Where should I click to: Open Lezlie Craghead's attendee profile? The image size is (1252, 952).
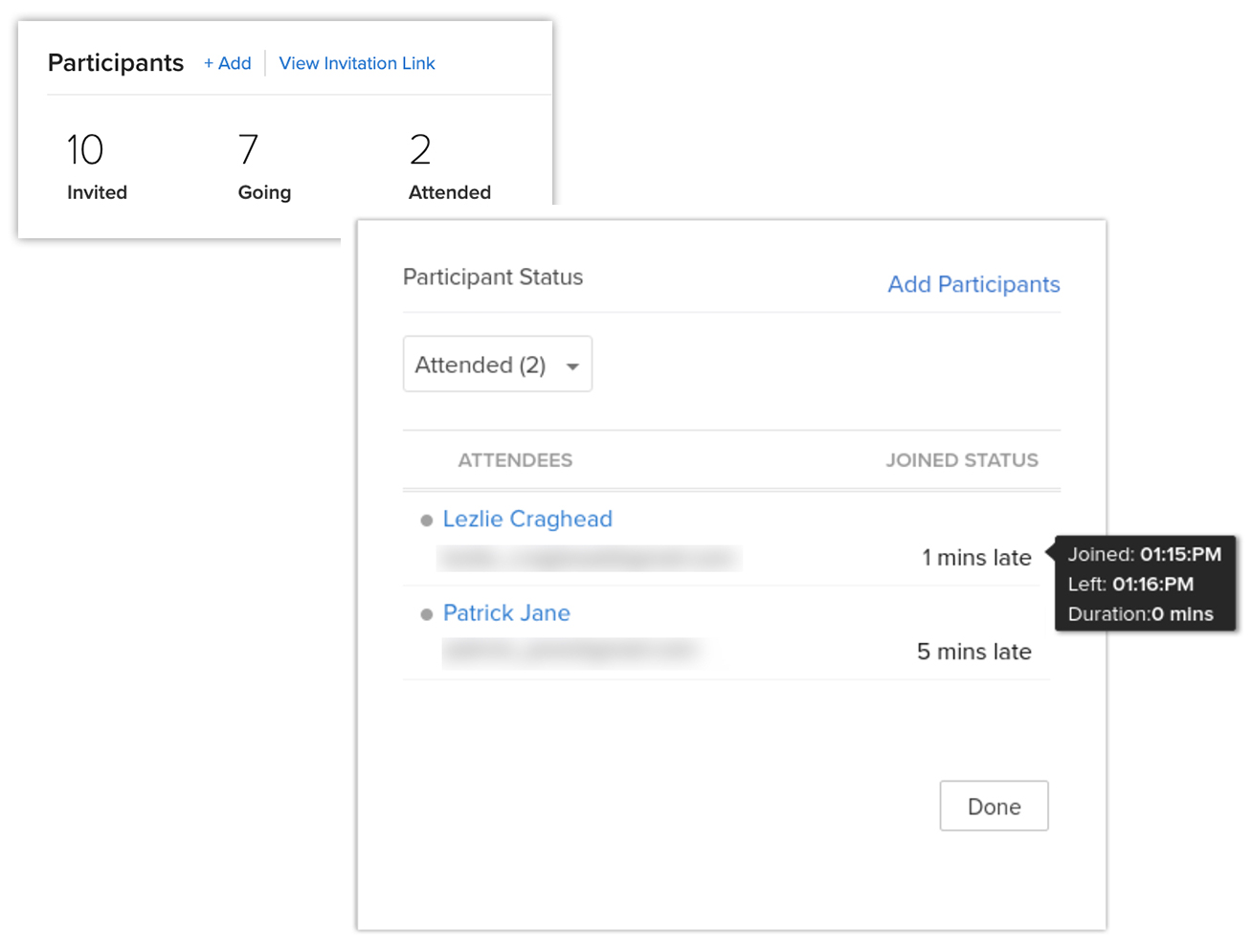[527, 519]
